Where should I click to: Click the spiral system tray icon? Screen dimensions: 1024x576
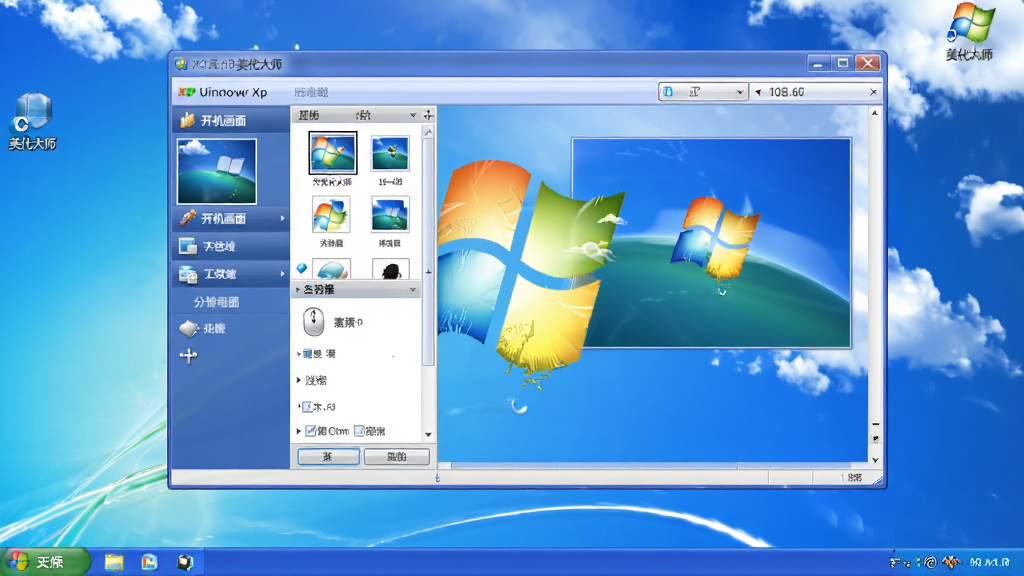point(931,562)
